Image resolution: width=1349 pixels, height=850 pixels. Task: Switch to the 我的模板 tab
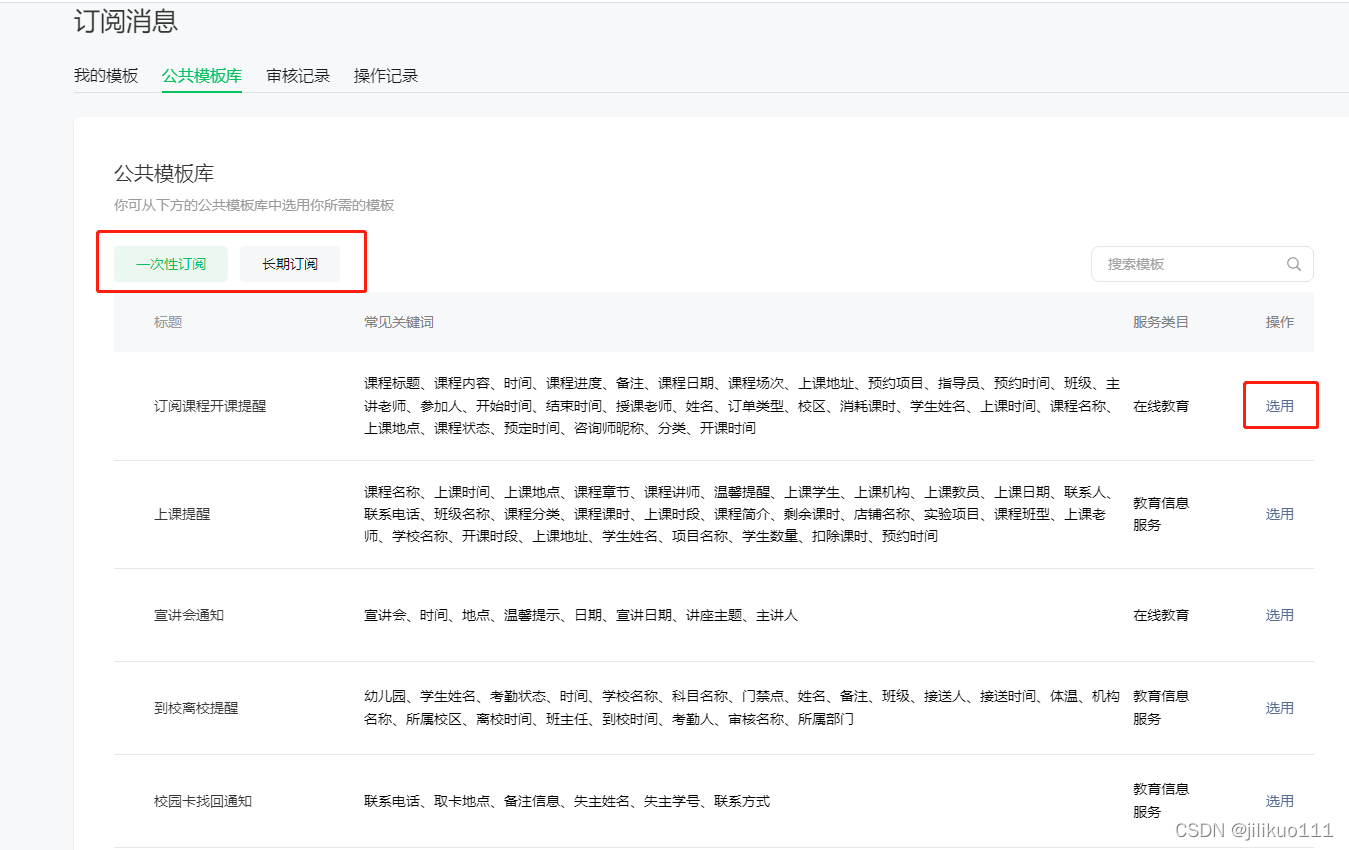[x=106, y=75]
